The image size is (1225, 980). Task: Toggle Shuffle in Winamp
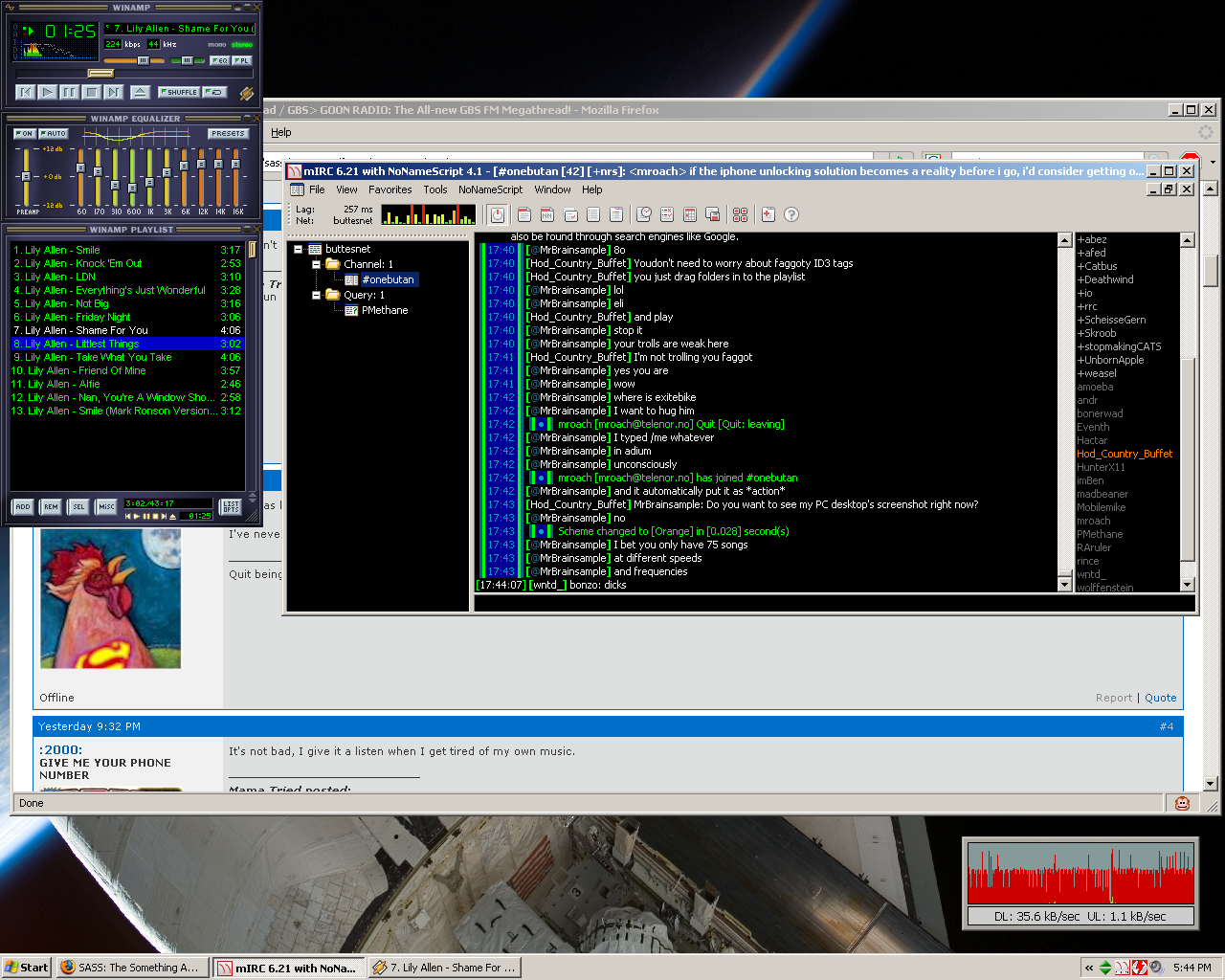179,92
